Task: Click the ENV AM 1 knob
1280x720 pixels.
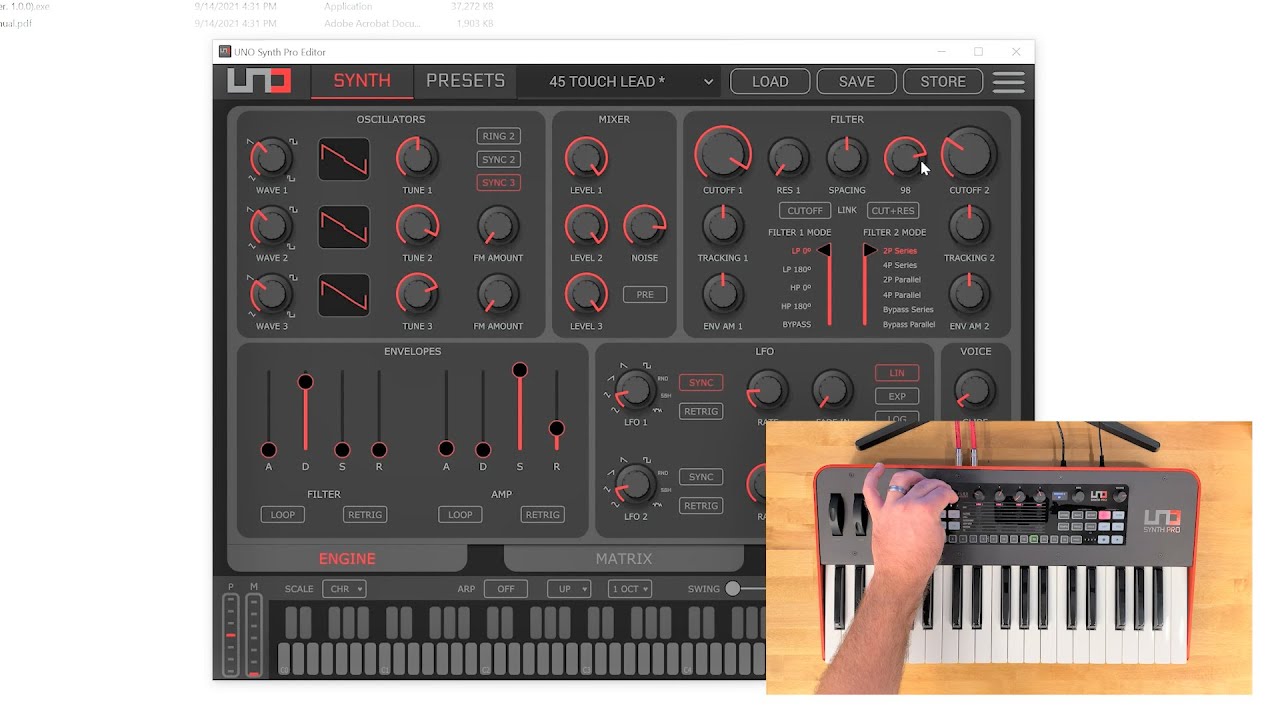Action: coord(722,294)
